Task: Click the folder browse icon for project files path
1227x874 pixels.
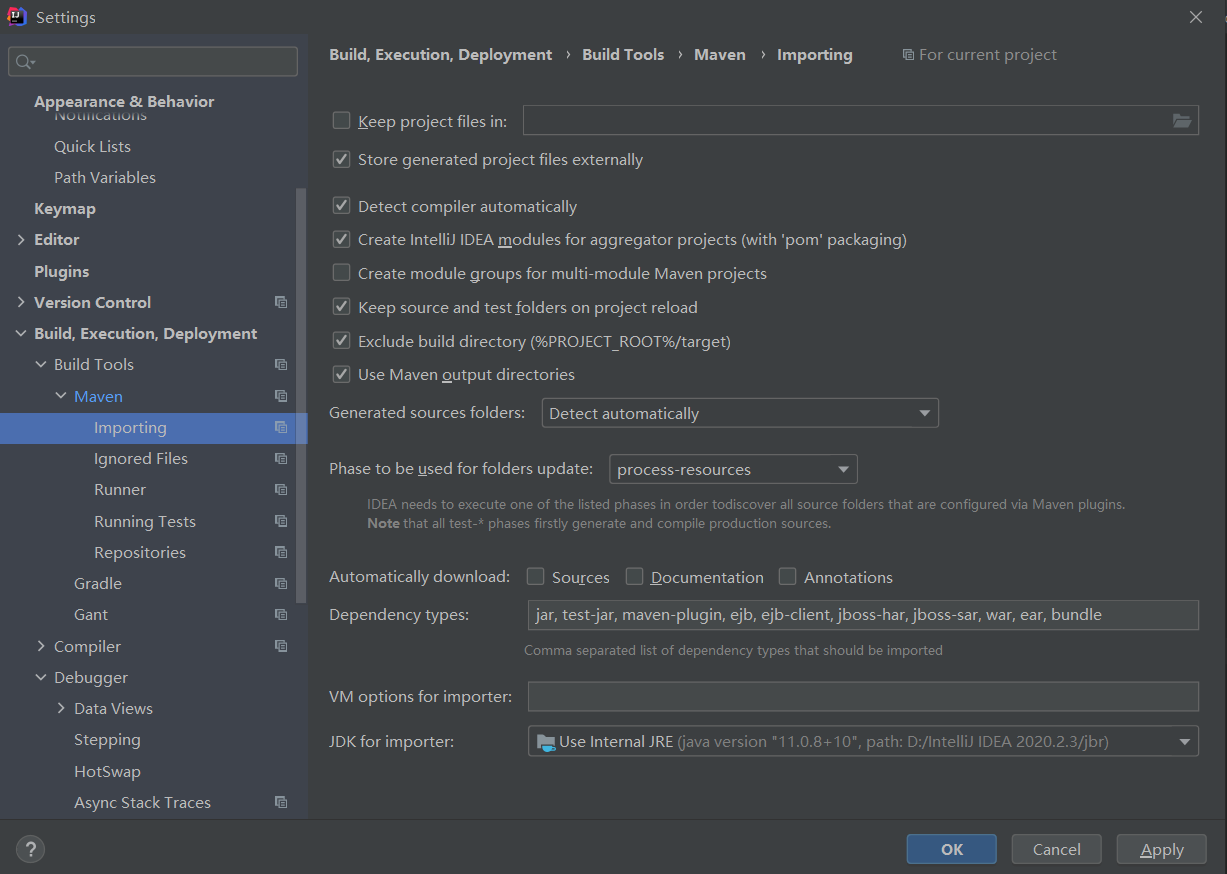Action: 1182,119
